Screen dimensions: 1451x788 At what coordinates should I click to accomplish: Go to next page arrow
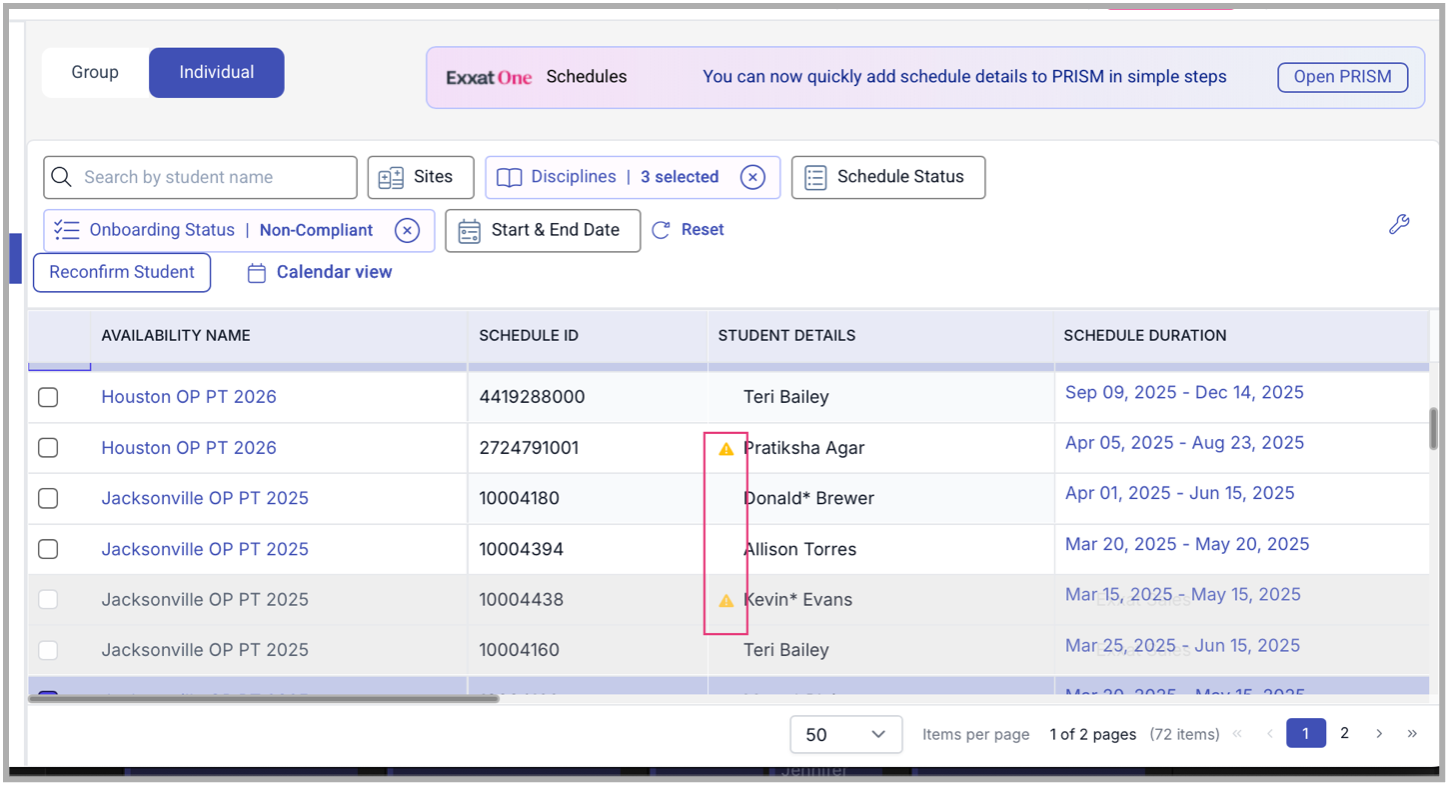coord(1379,734)
